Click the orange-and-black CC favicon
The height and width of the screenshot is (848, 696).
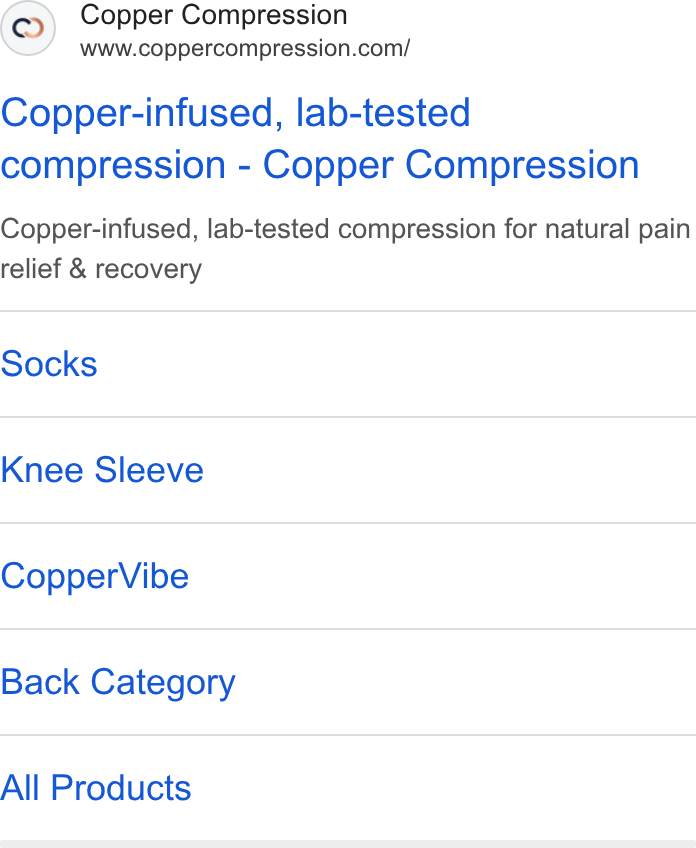[x=28, y=28]
